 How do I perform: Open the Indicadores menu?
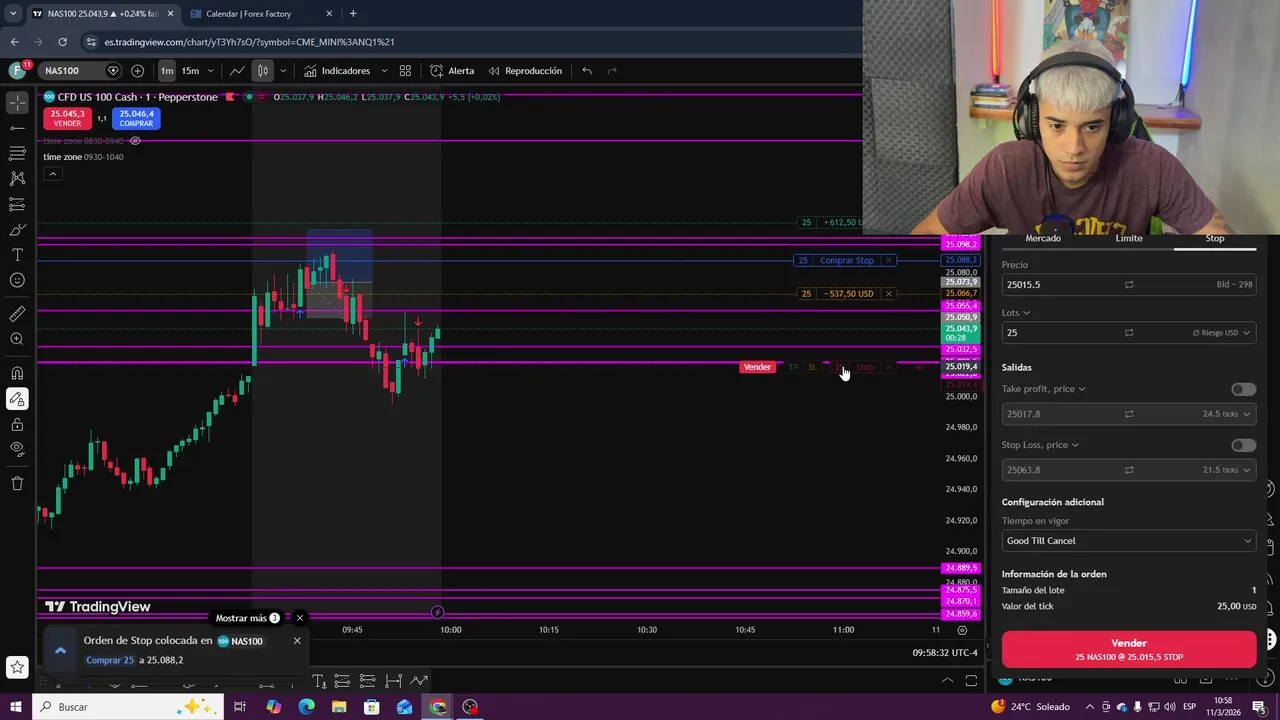coord(337,71)
